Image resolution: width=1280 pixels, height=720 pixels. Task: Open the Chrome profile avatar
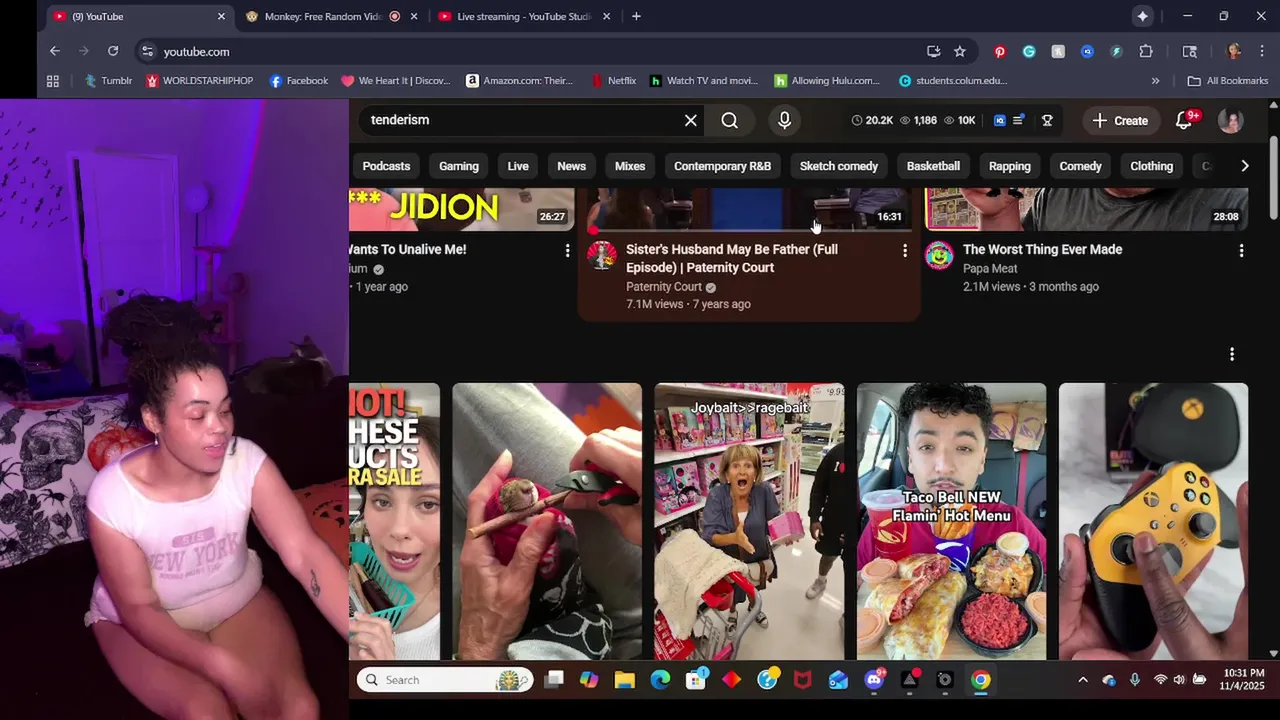tap(1234, 51)
